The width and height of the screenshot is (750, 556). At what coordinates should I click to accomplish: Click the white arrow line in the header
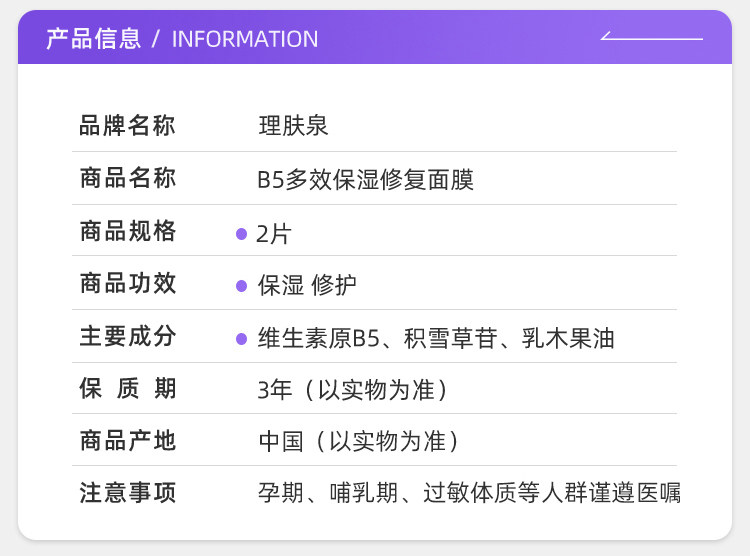pos(651,38)
